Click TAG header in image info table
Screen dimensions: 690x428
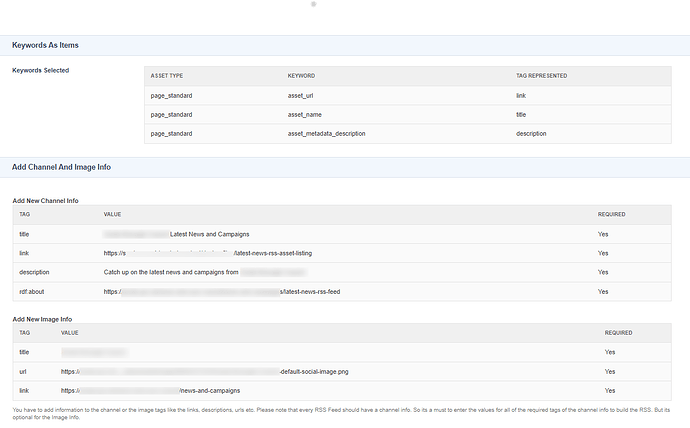25,333
